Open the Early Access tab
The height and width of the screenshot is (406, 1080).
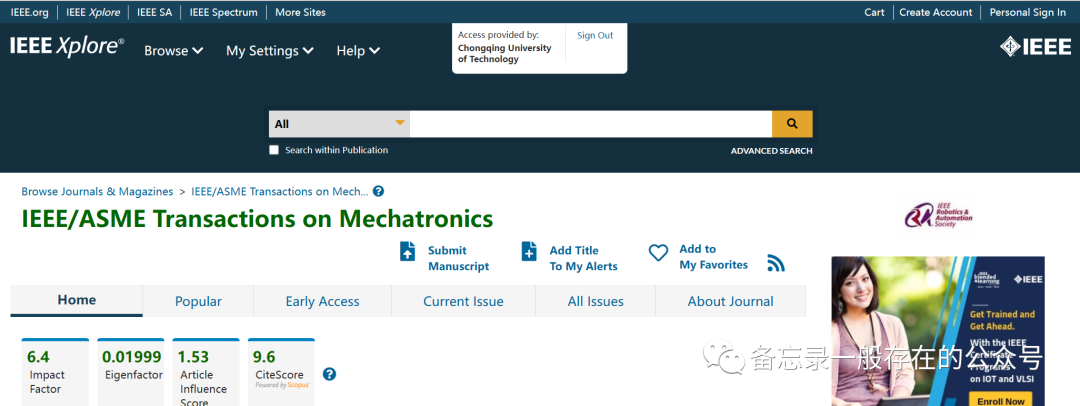[322, 301]
